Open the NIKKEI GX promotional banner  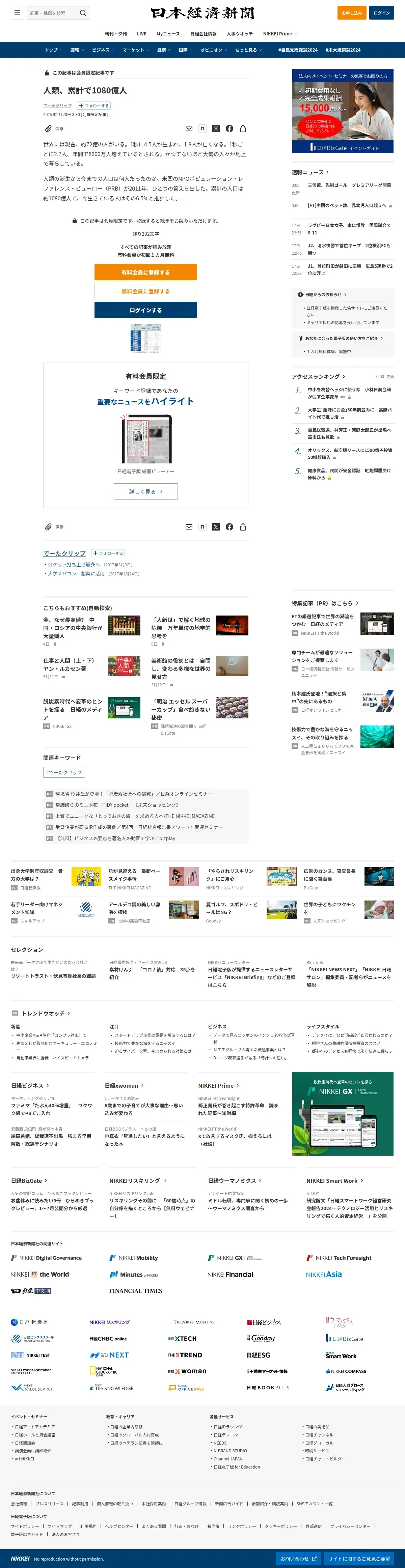(x=343, y=1114)
